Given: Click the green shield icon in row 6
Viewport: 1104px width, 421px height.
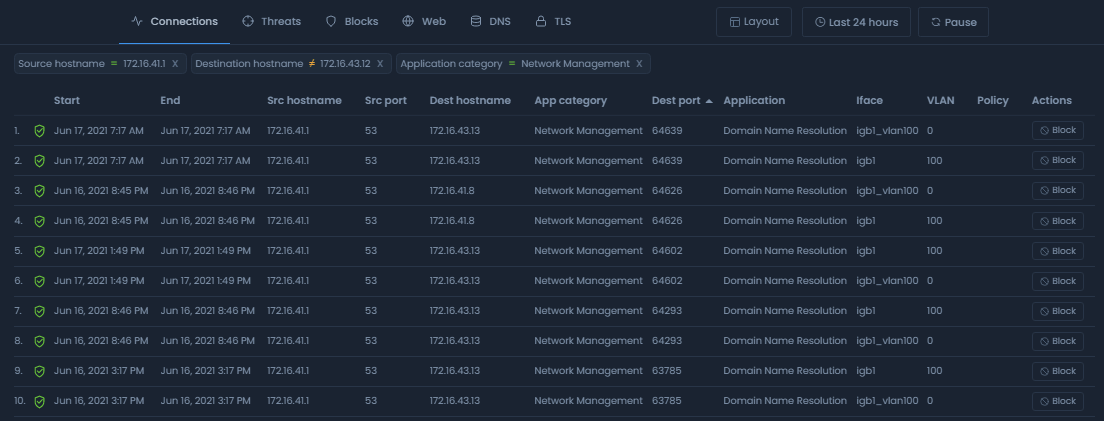Looking at the screenshot, I should pyautogui.click(x=39, y=281).
